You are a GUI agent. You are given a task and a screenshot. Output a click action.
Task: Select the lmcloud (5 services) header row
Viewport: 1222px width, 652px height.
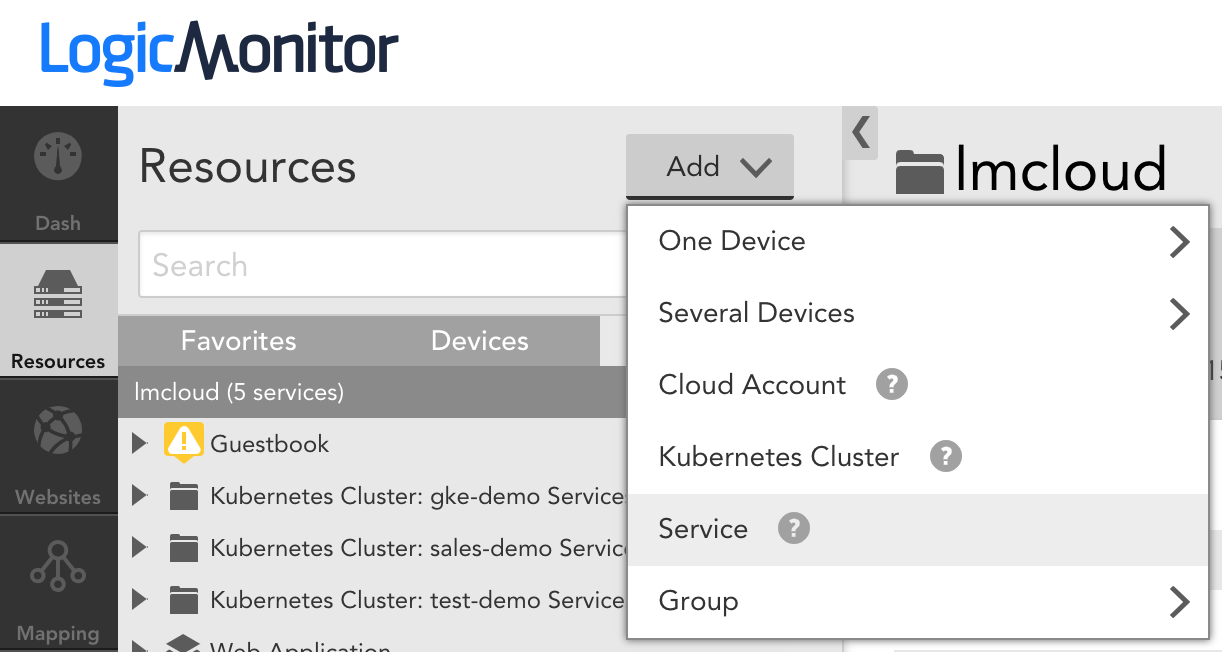[373, 392]
